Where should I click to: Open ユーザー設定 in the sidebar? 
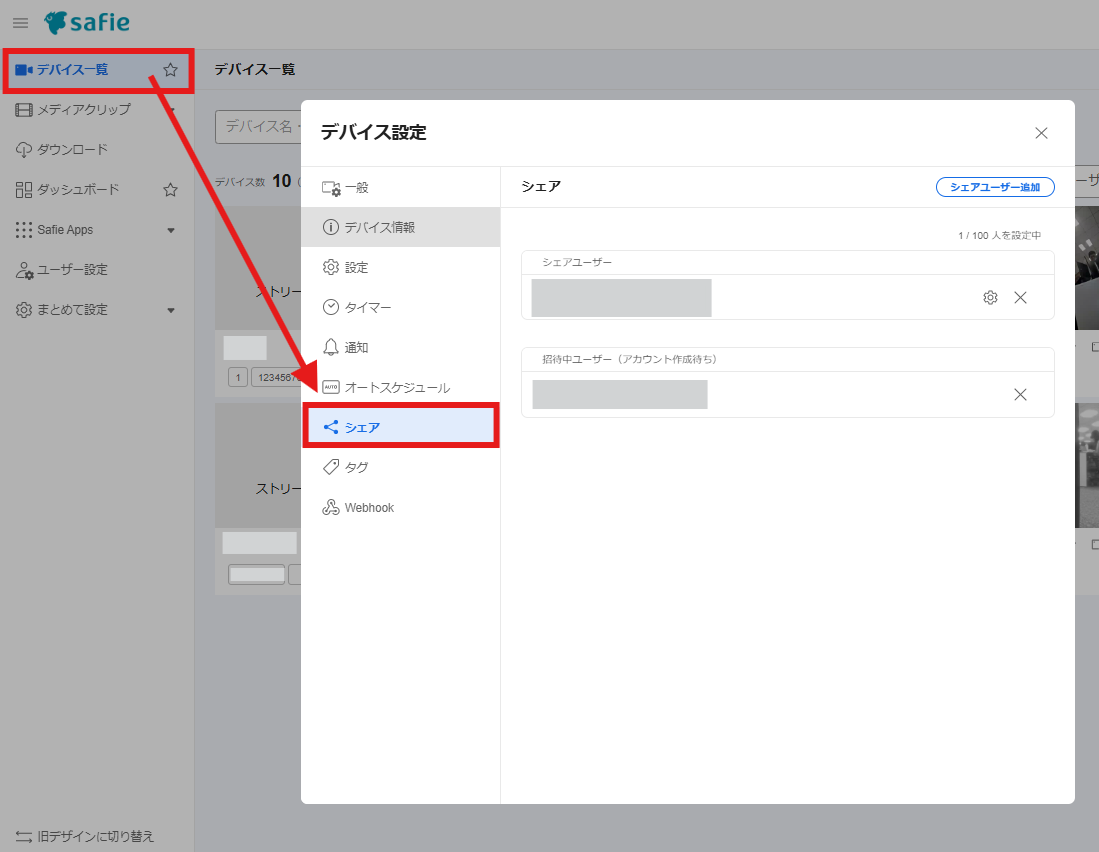click(x=72, y=270)
